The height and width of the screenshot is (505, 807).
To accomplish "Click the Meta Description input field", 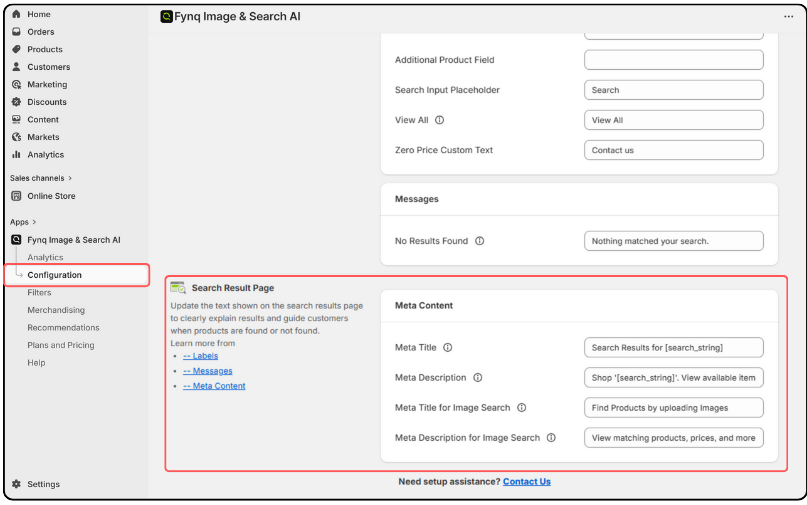I will (674, 377).
